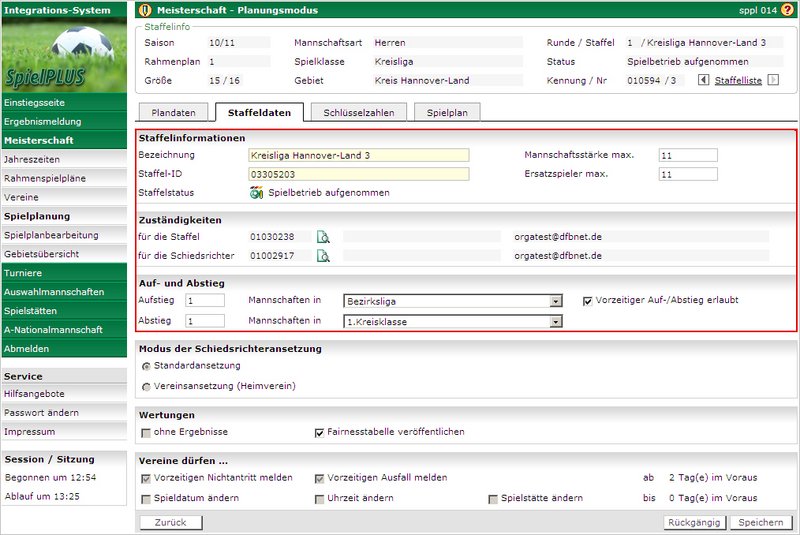800x535 pixels.
Task: Click the Mannschaftsstärke max. input field
Action: (x=688, y=156)
